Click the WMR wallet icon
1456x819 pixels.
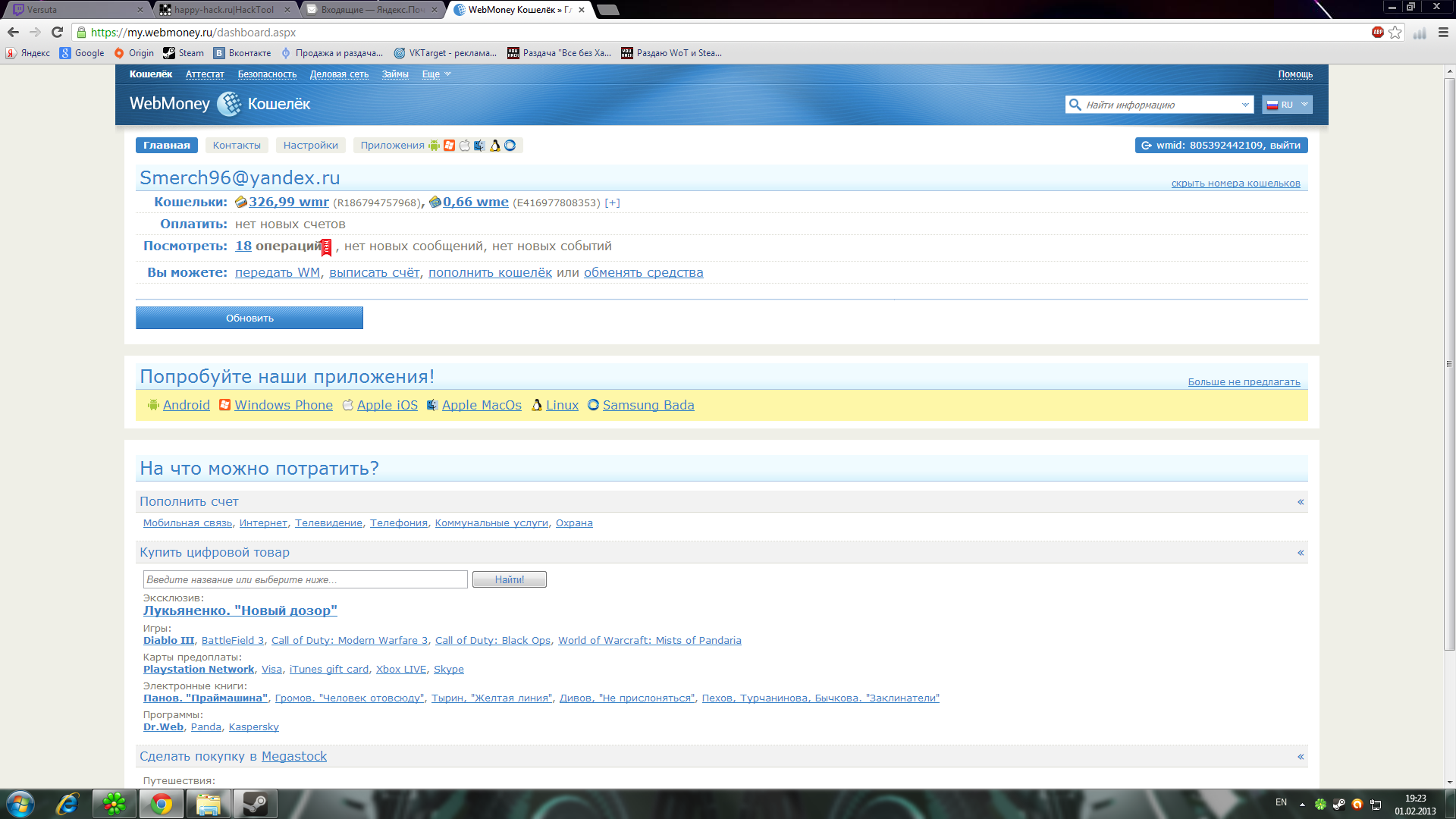pos(241,202)
